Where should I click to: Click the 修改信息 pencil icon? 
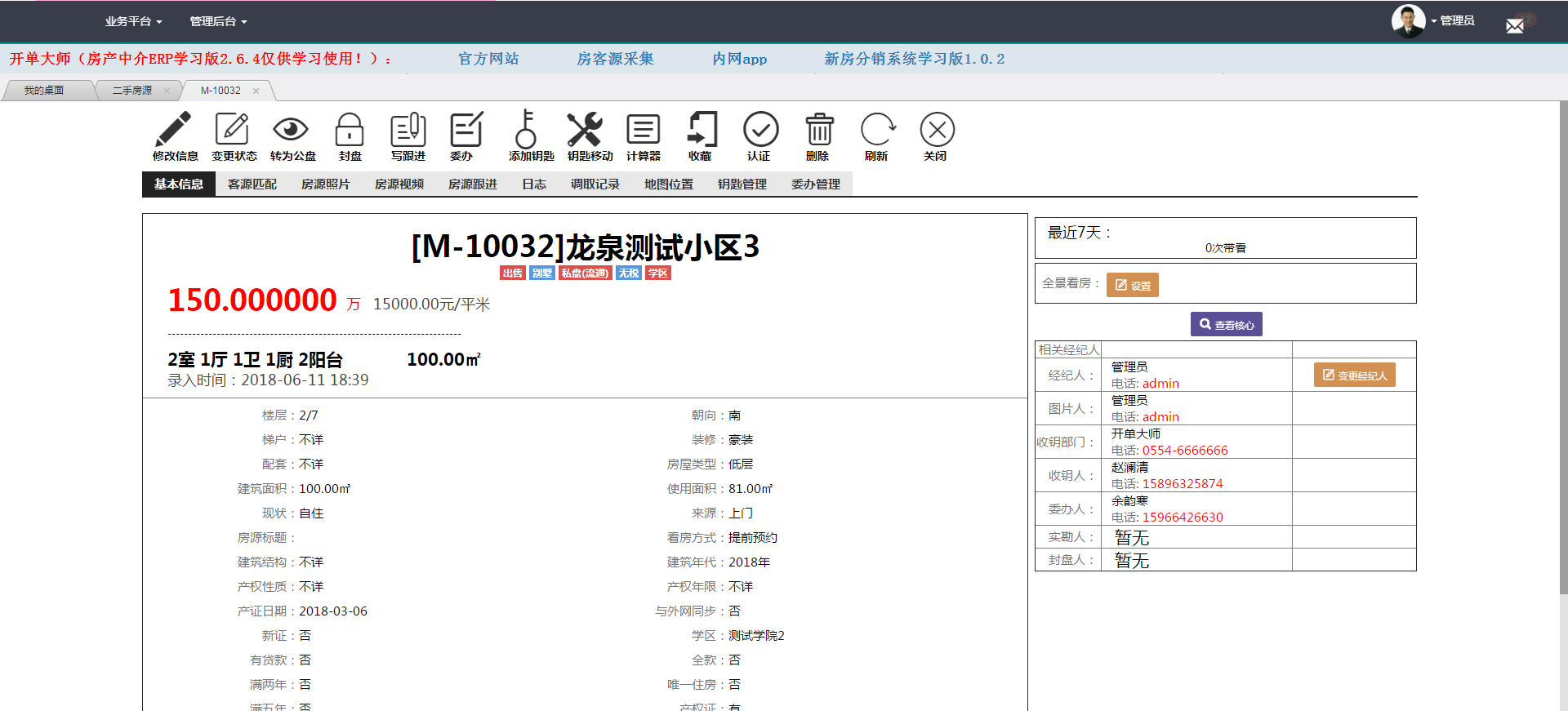[173, 130]
